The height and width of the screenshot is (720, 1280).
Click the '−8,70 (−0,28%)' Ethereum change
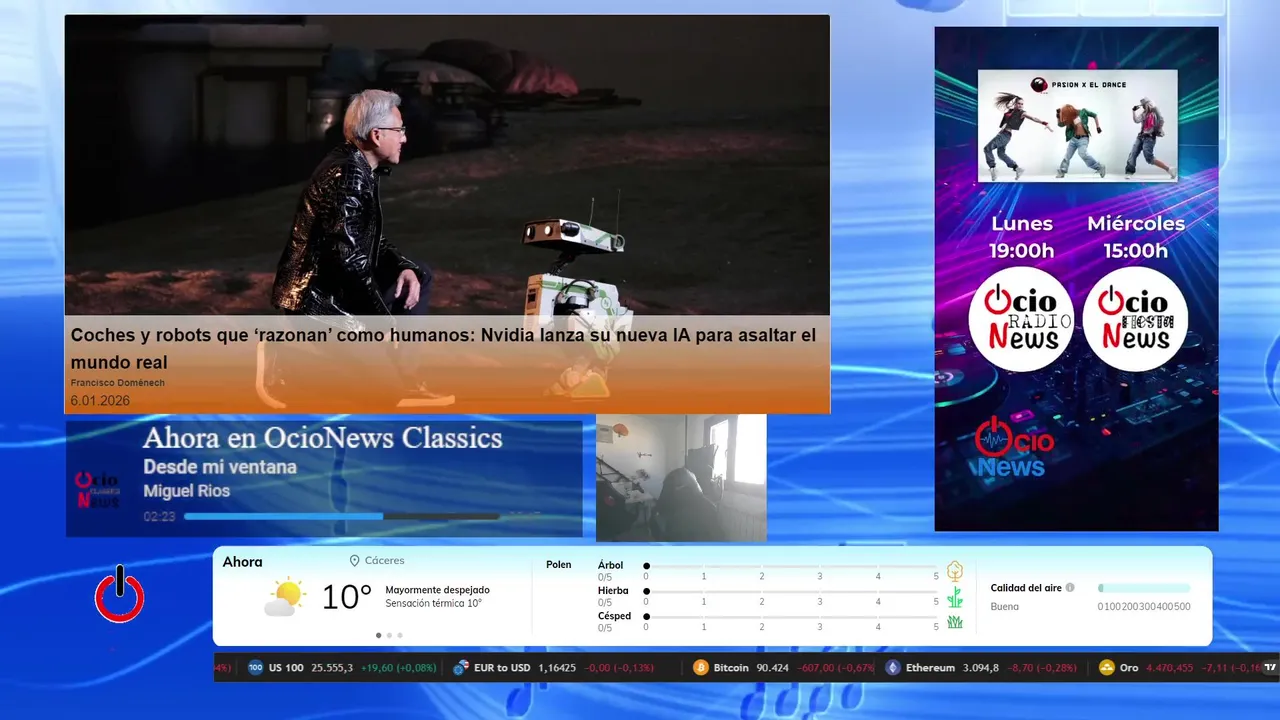pos(1041,668)
